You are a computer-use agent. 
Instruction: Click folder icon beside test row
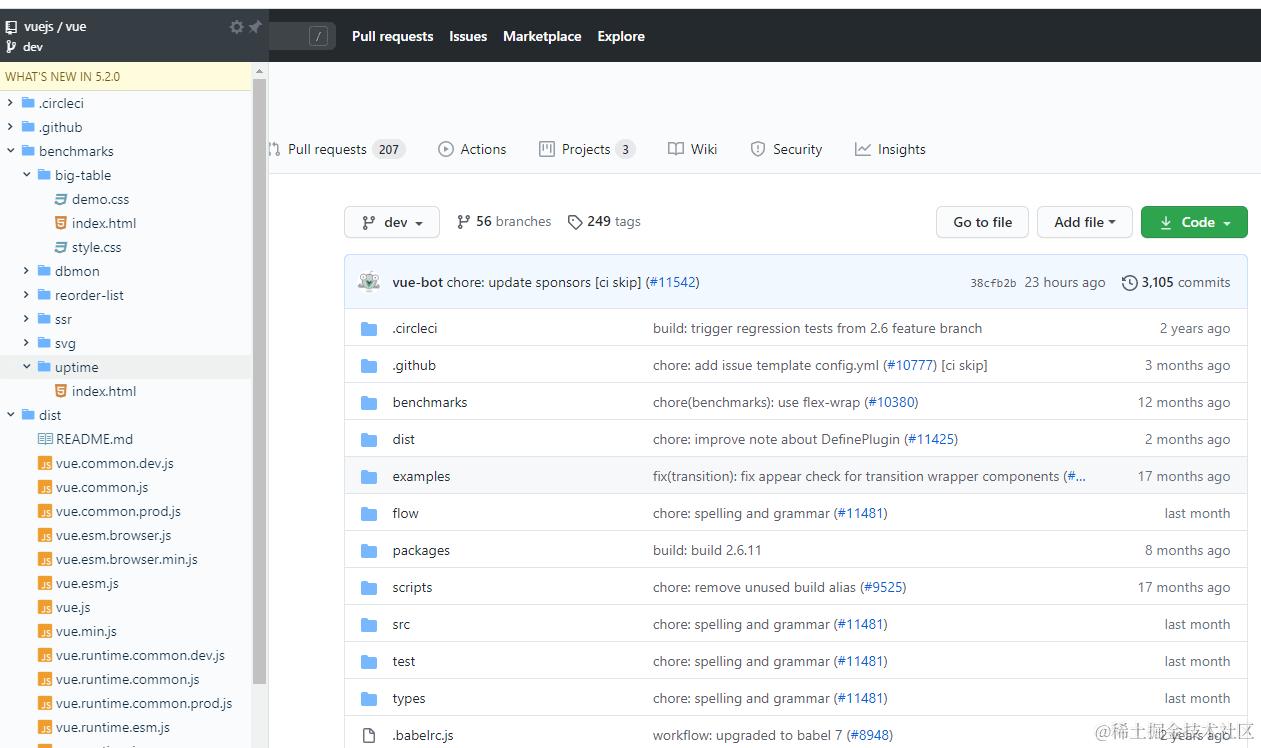coord(369,661)
